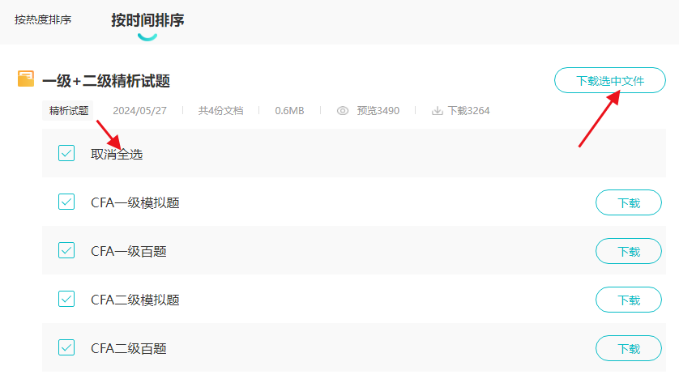This screenshot has height=383, width=679.
Task: Toggle the CFA二级模拟题 checkbox
Action: point(66,299)
